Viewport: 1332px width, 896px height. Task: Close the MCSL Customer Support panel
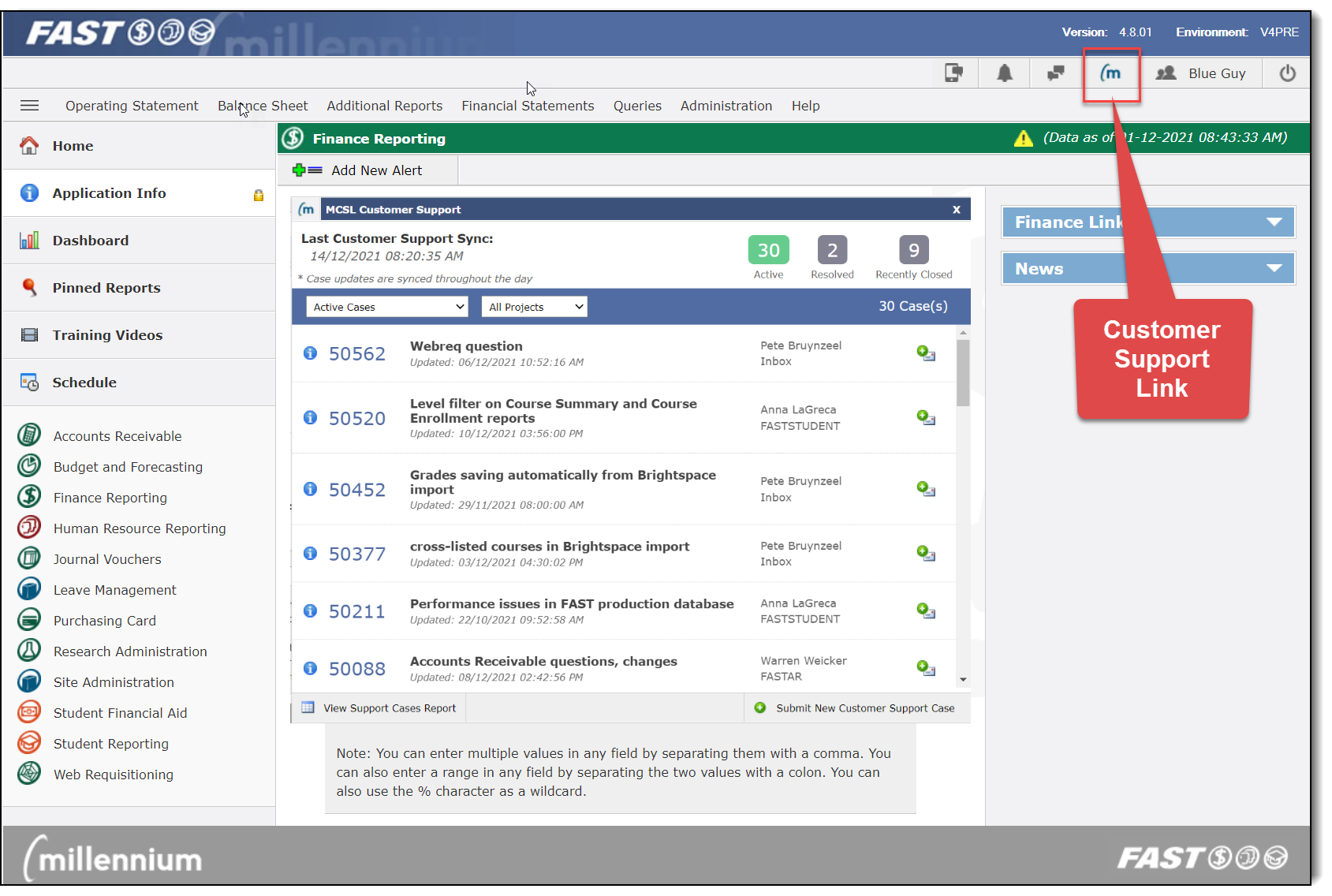(956, 210)
